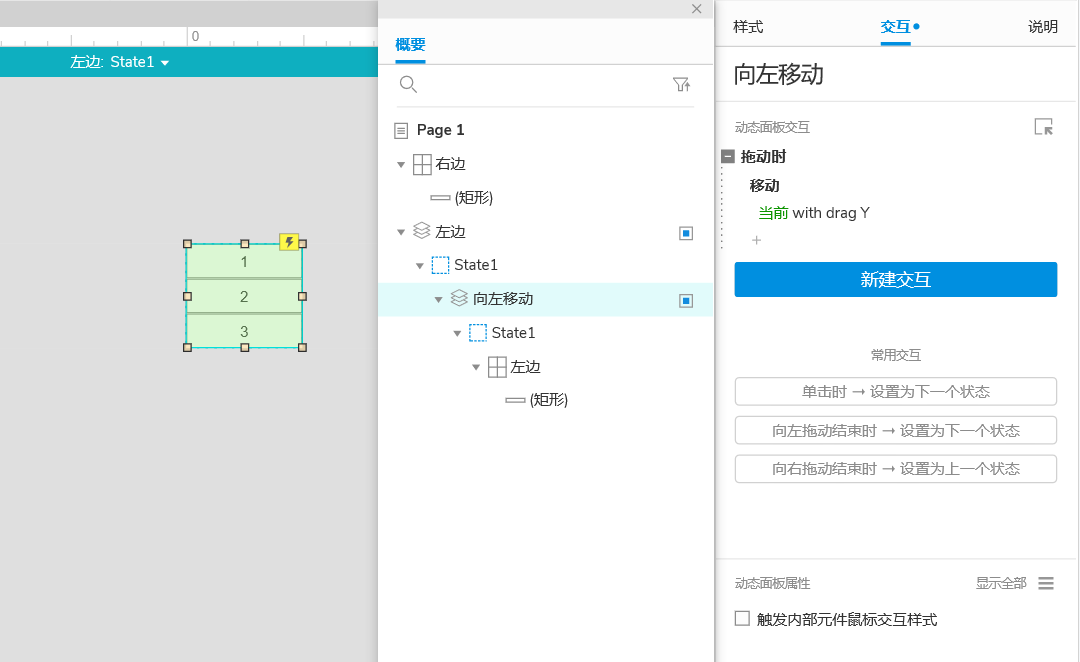Click the dynamic panel icon beside 左边
The height and width of the screenshot is (662, 1080).
click(422, 231)
